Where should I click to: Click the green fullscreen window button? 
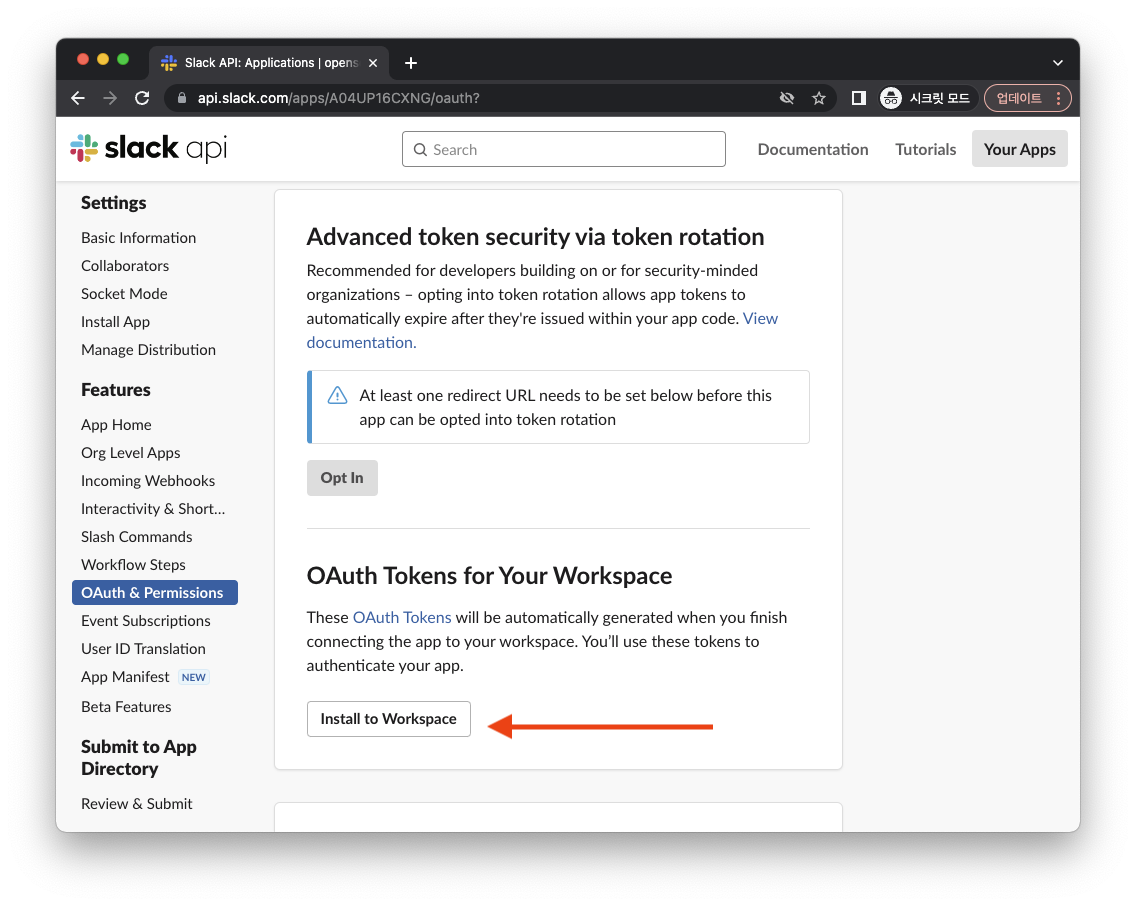pyautogui.click(x=123, y=59)
